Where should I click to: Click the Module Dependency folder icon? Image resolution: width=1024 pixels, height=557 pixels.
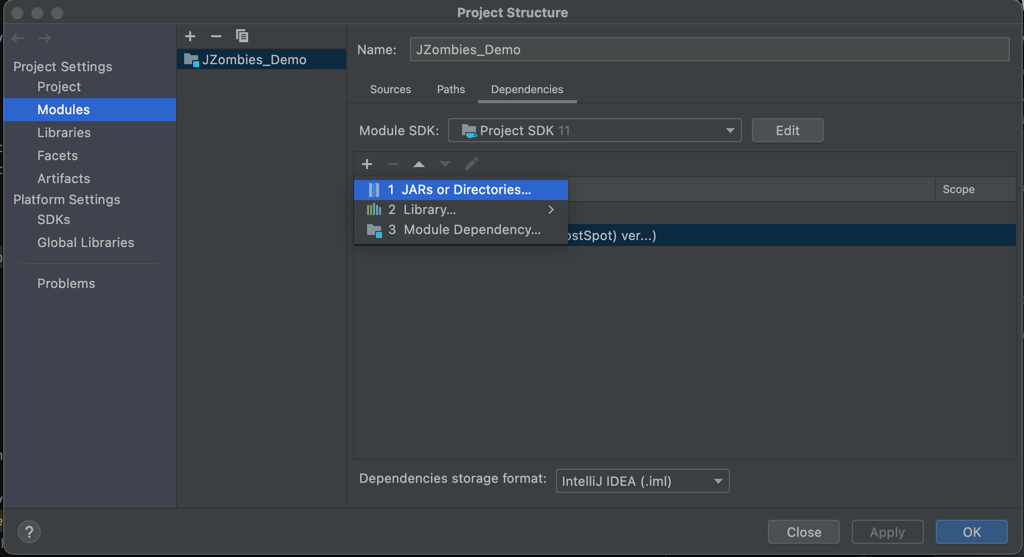pos(374,231)
